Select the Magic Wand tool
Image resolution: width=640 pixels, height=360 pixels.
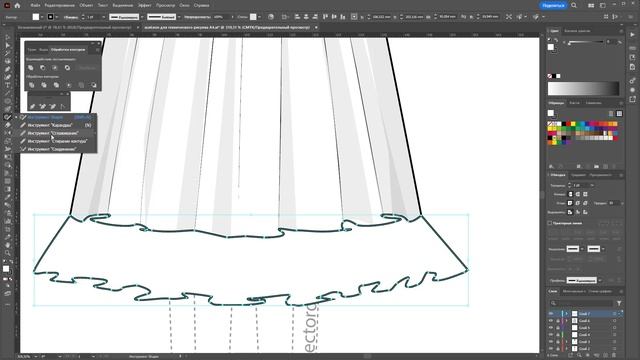tap(7, 53)
